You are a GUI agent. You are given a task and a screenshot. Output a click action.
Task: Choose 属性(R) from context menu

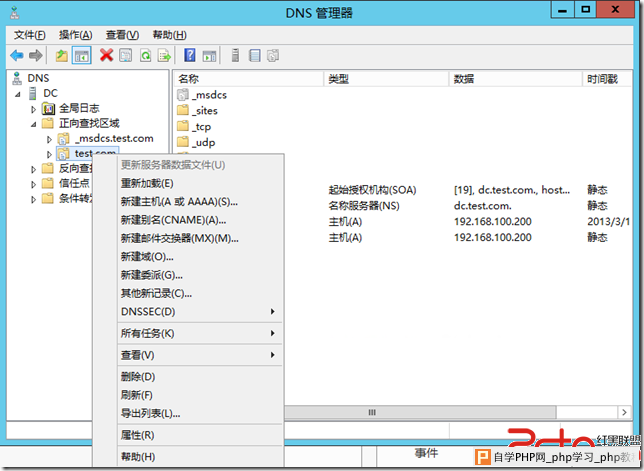point(200,435)
